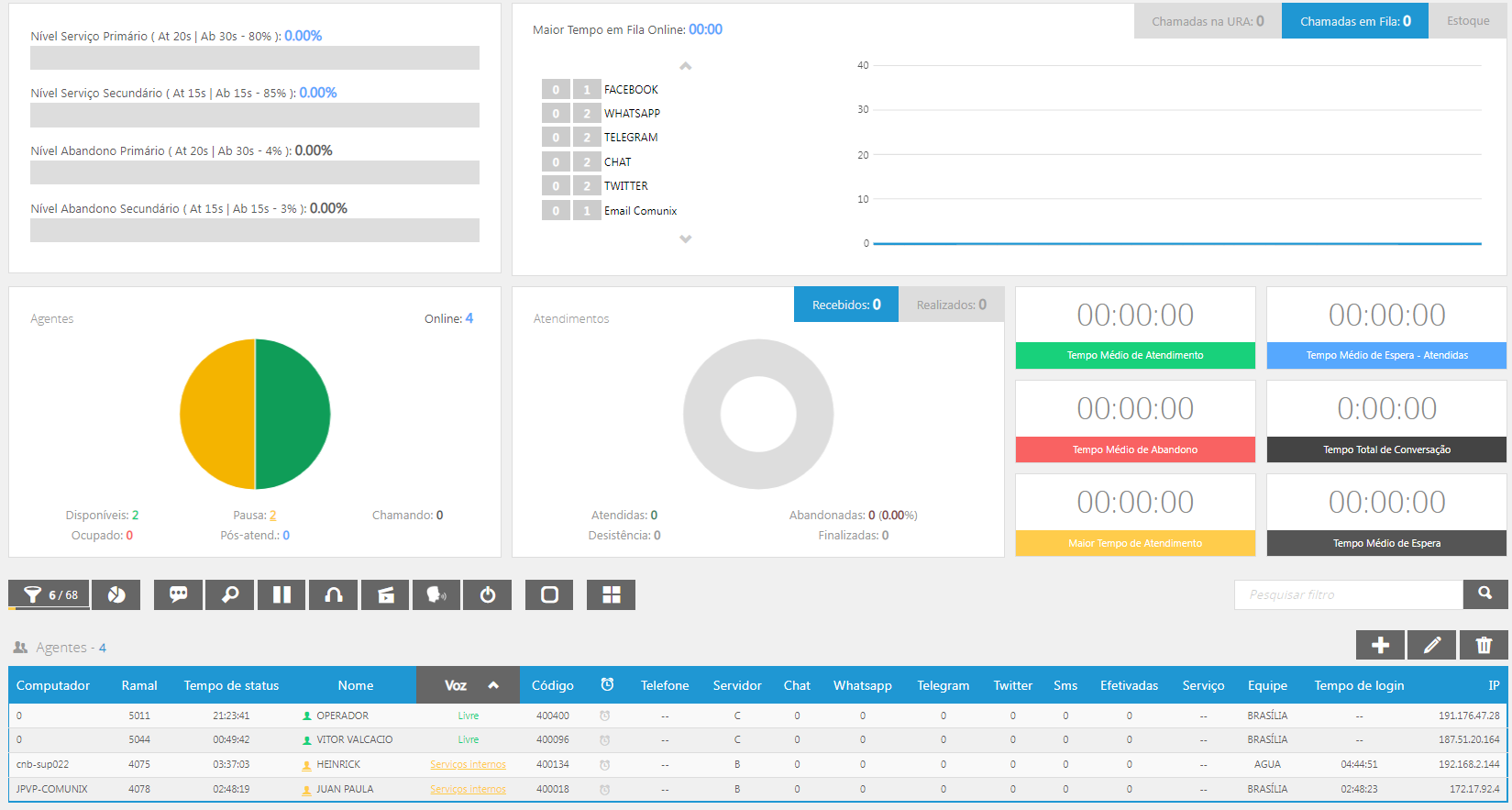Image resolution: width=1512 pixels, height=810 pixels.
Task: Click Serviços internos link for HEINRICK
Action: (468, 764)
